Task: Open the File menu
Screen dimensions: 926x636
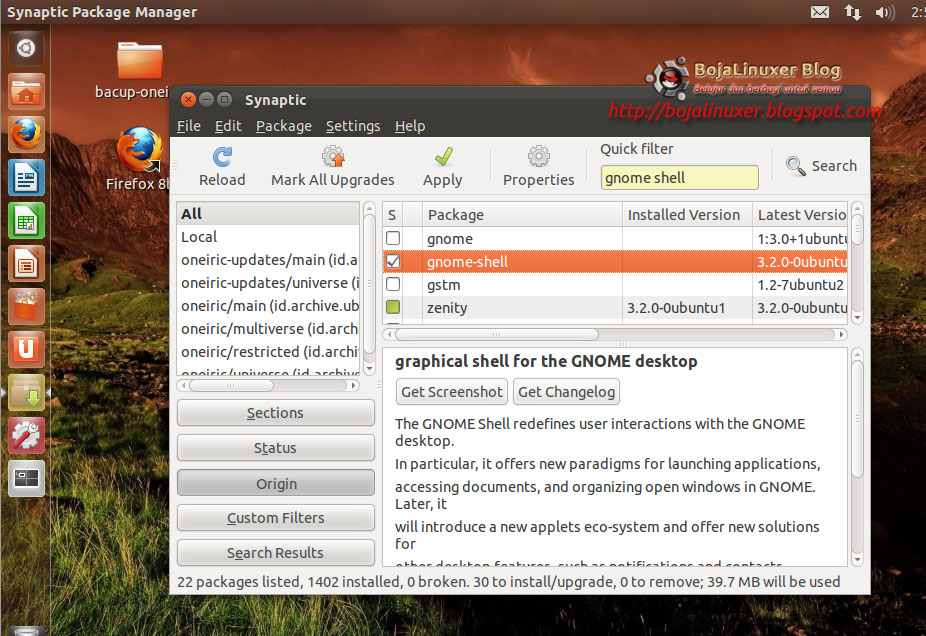Action: tap(188, 126)
